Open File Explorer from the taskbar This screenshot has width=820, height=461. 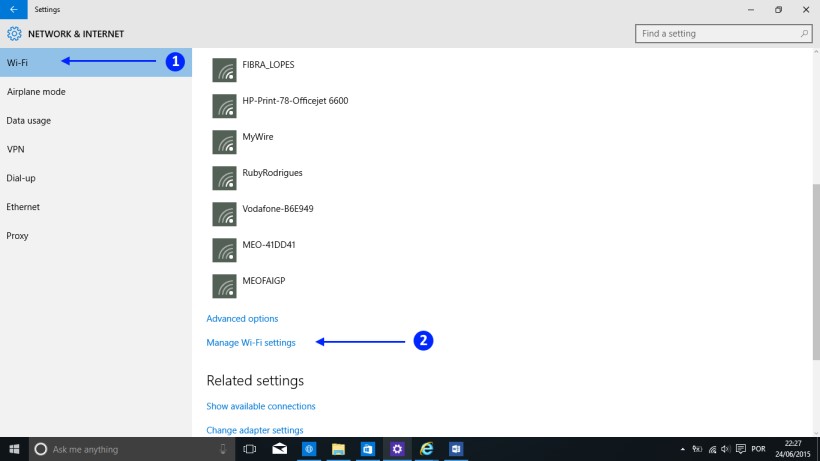tap(338, 449)
